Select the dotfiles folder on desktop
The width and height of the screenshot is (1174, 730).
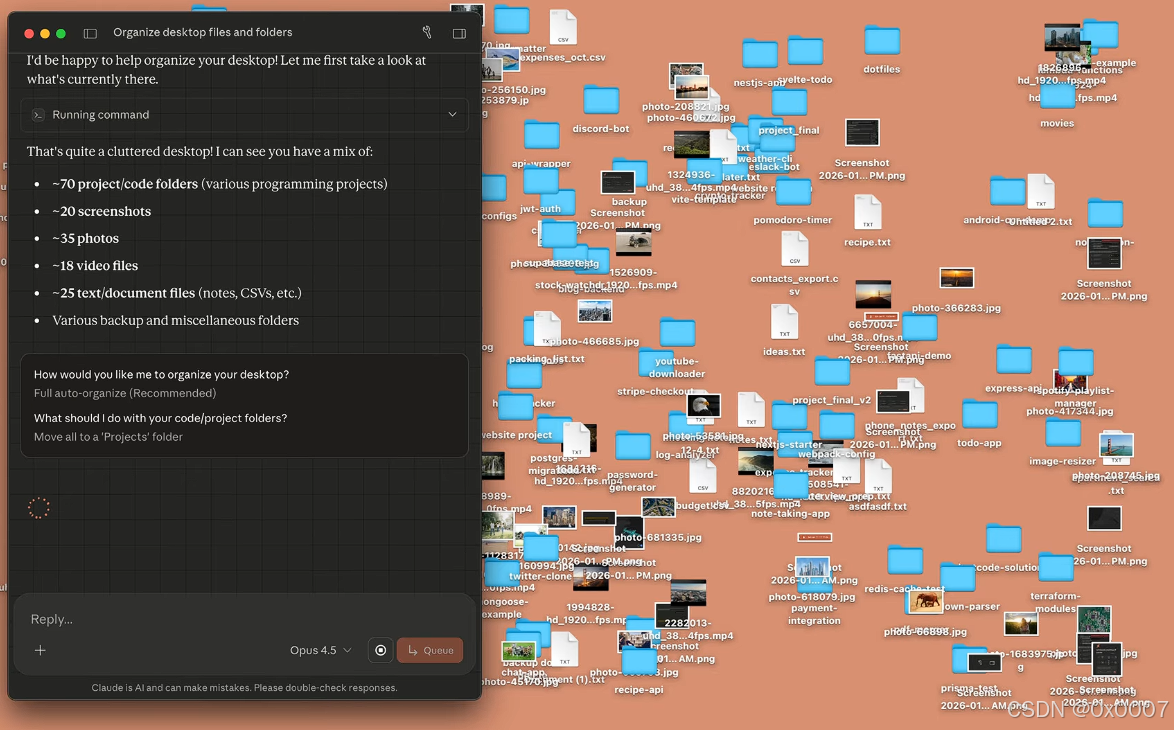pos(882,41)
